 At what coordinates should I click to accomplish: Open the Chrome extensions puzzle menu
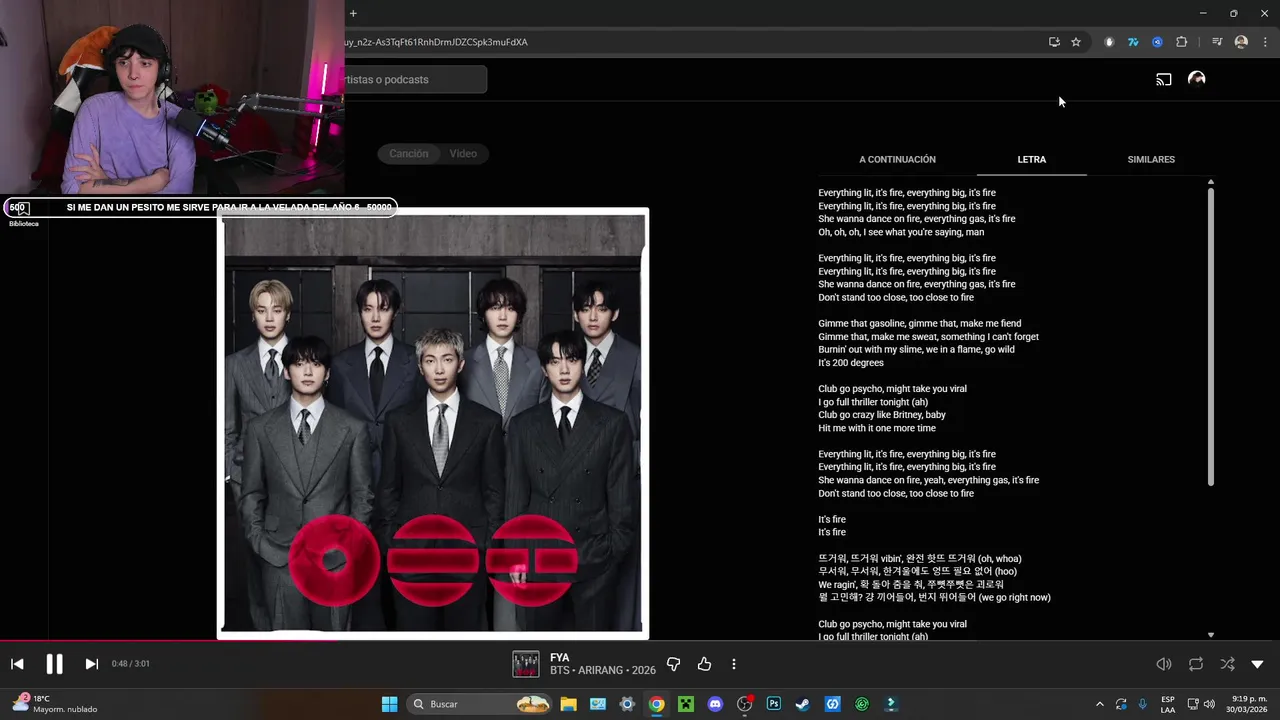[1181, 42]
